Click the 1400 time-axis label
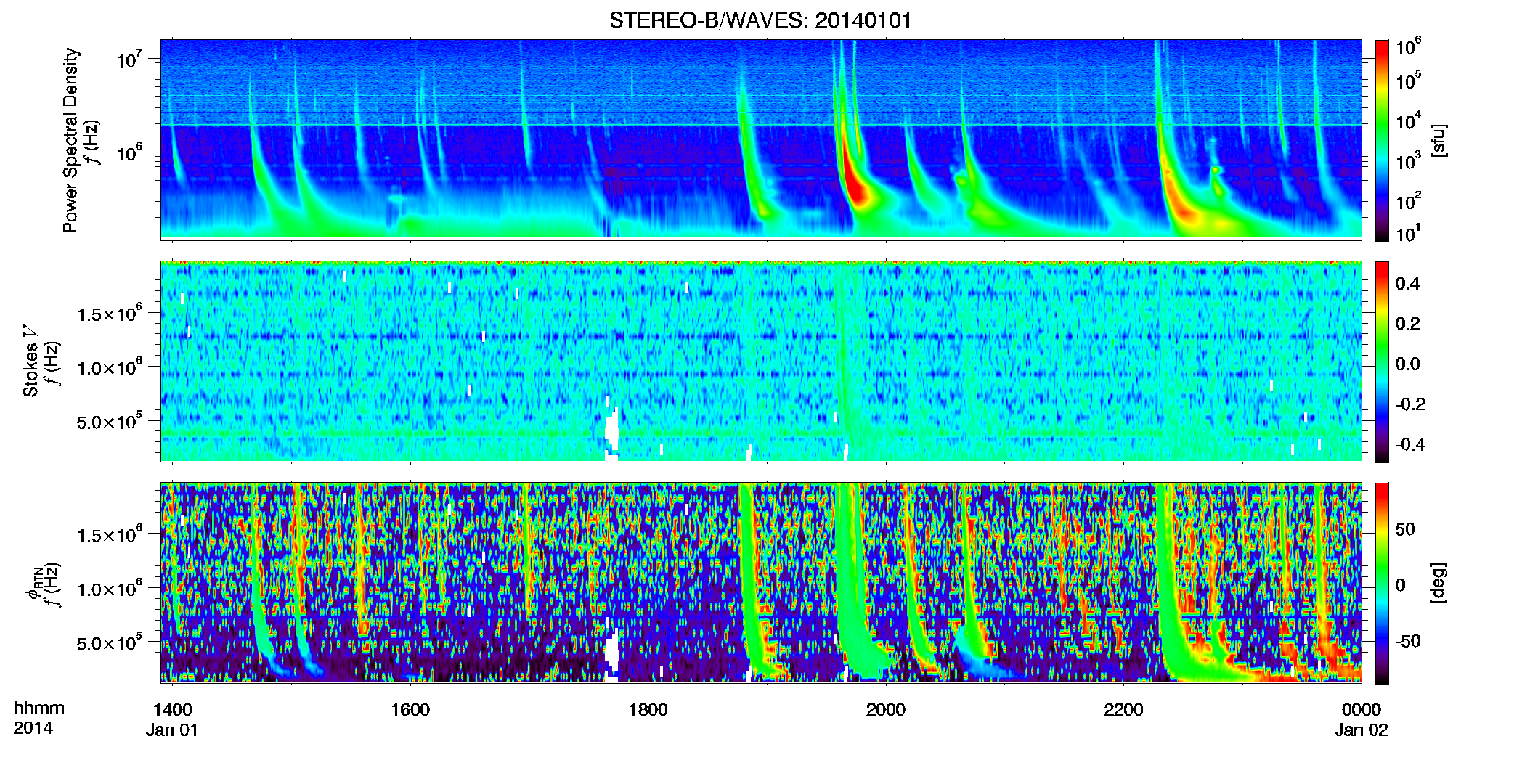1522x784 pixels. point(172,710)
